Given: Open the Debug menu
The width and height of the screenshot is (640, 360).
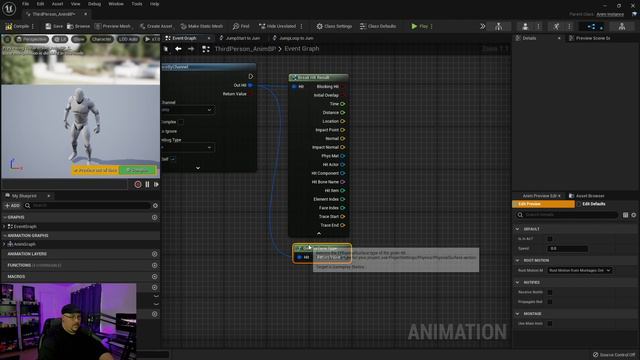Looking at the screenshot, I should (94, 4).
